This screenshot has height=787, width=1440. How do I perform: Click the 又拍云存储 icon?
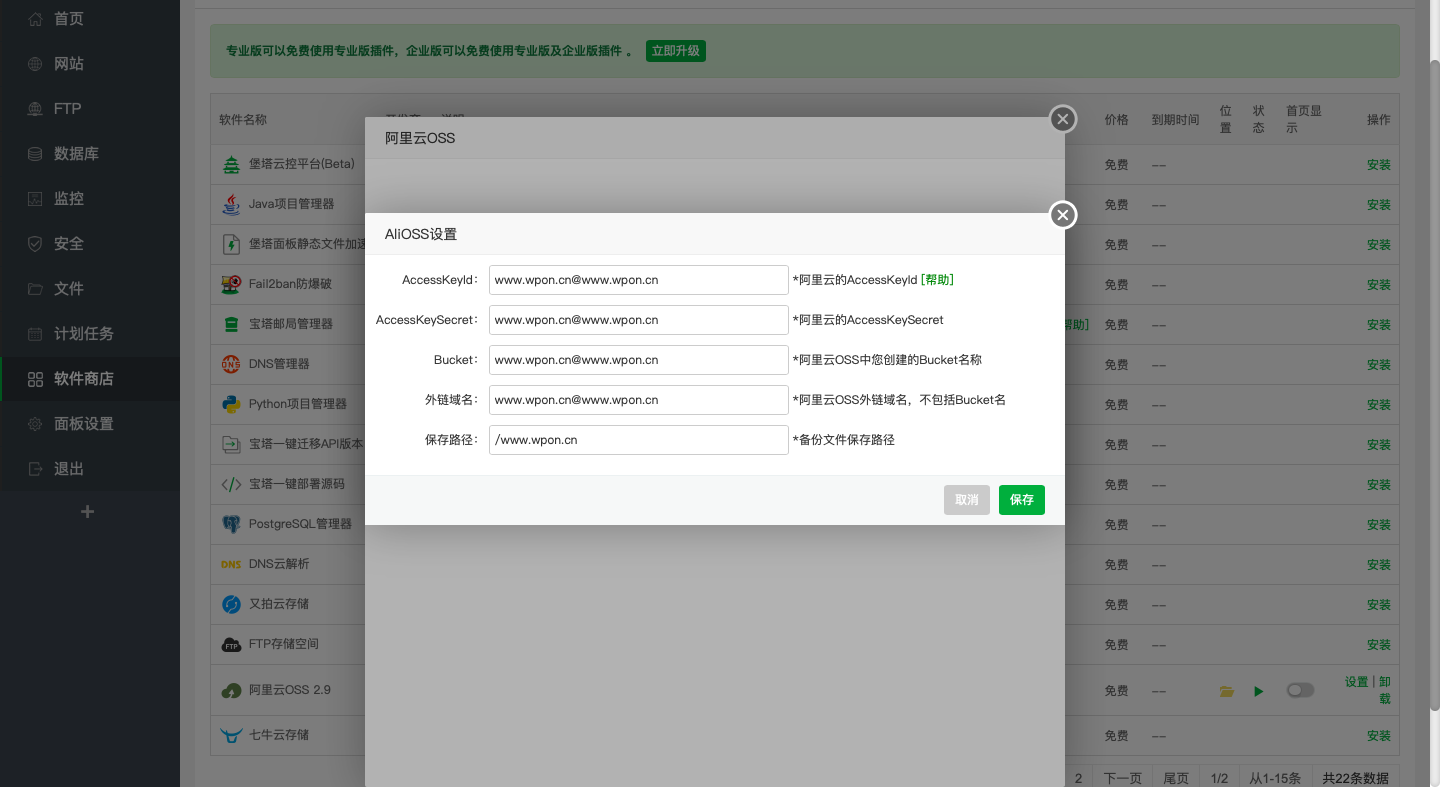(x=231, y=604)
